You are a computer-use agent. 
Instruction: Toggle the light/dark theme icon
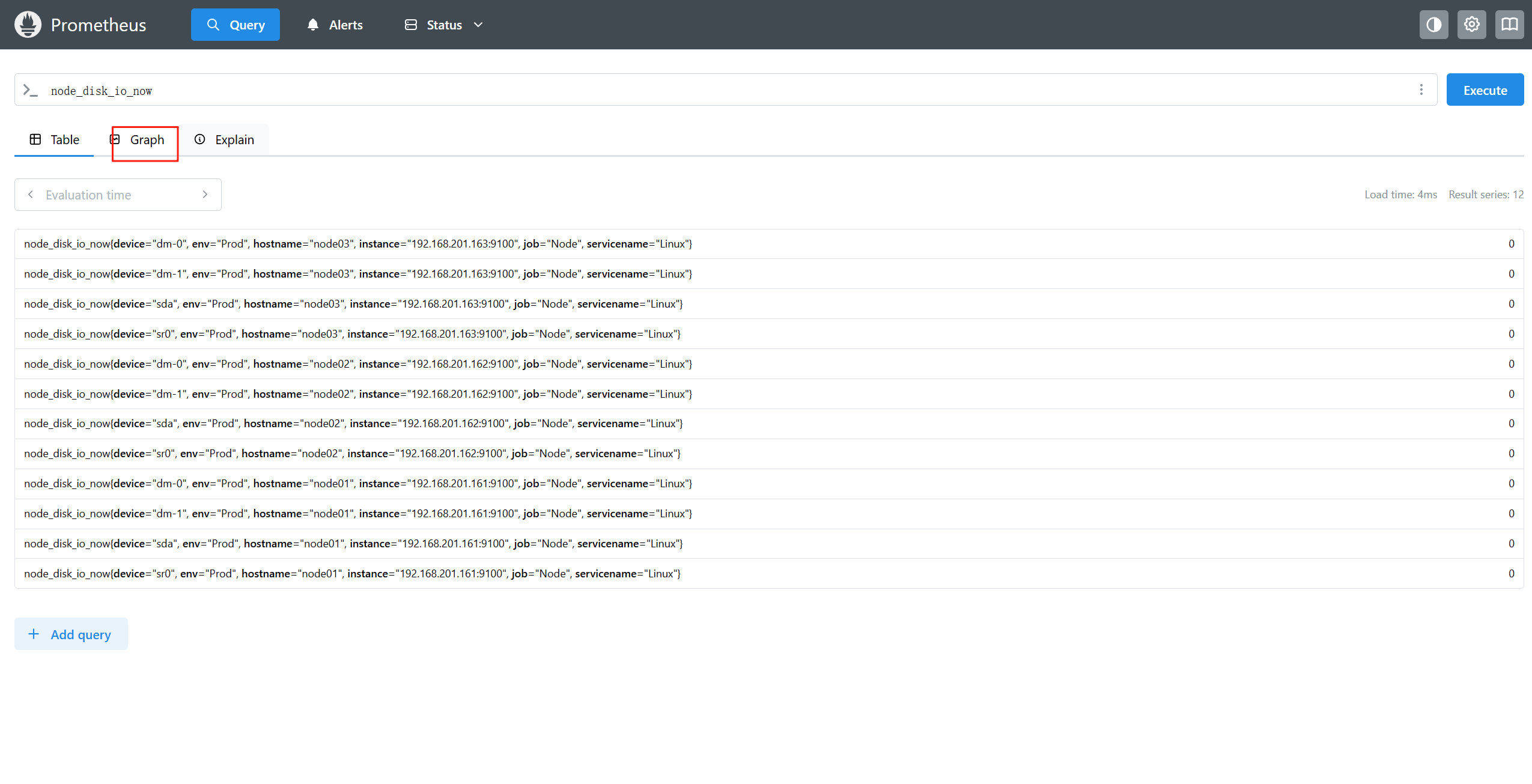(1433, 25)
